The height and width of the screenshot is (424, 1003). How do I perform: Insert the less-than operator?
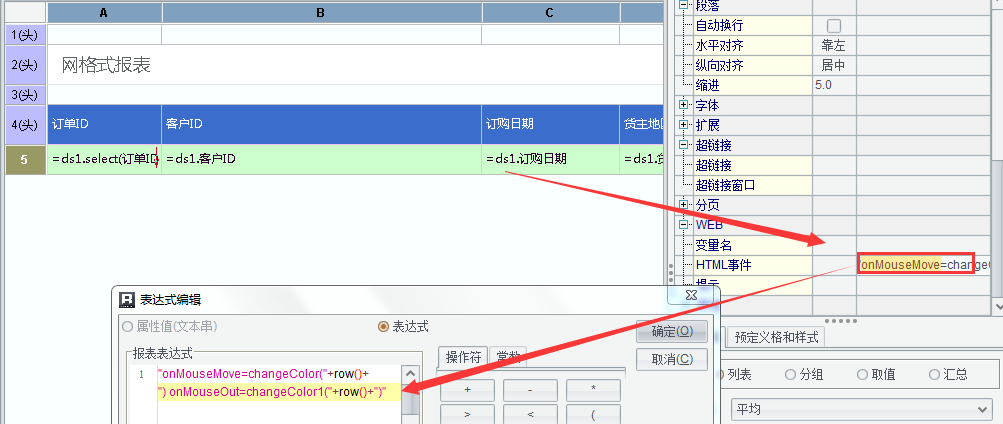[530, 414]
